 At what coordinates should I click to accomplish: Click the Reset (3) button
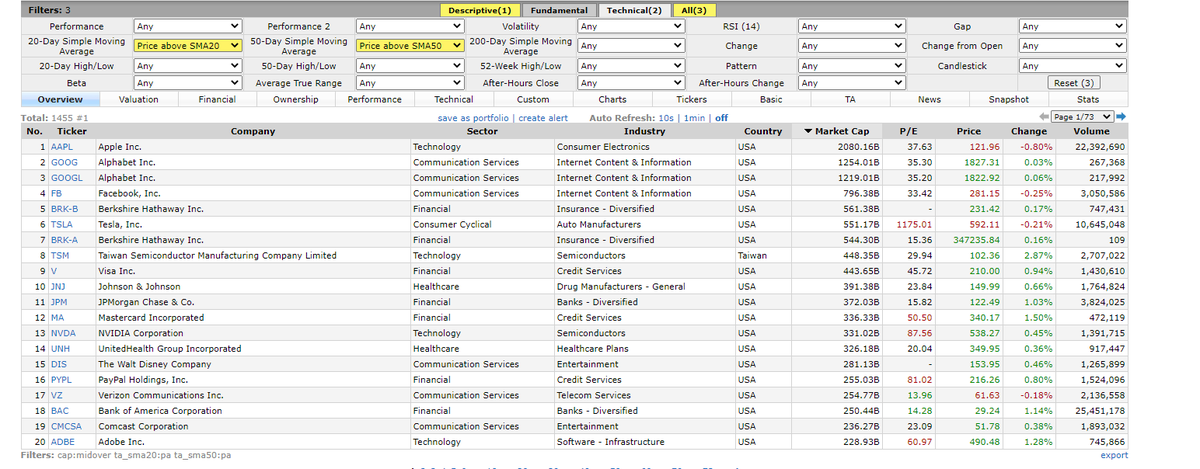(1075, 83)
